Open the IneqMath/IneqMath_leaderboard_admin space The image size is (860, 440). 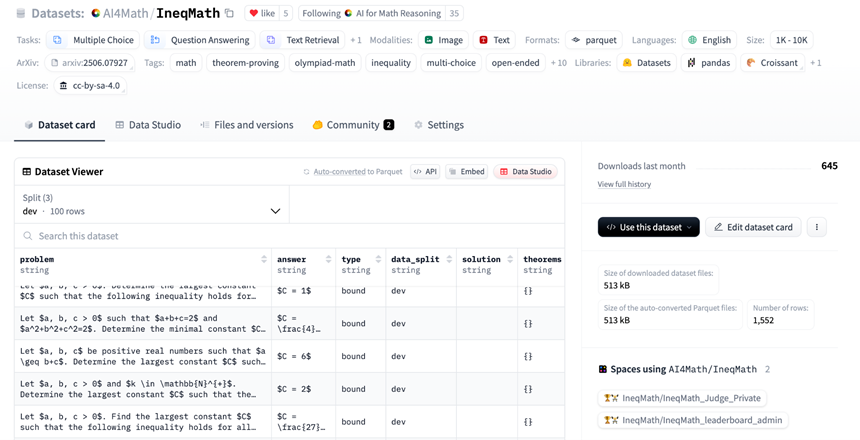693,421
